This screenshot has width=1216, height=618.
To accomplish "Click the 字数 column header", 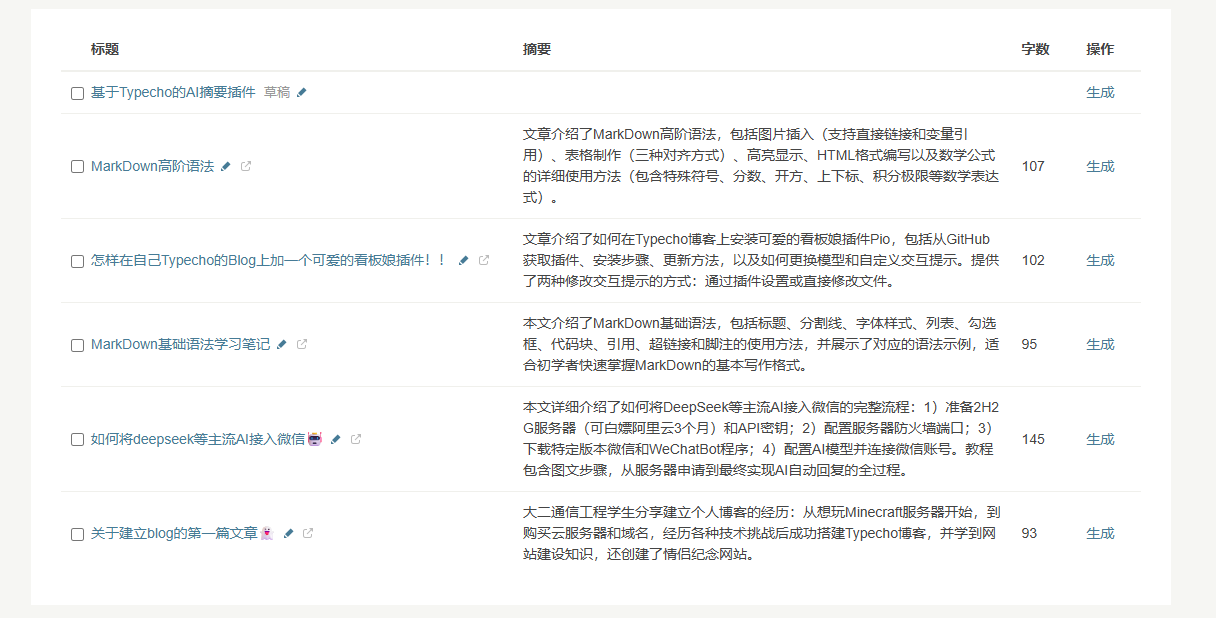I will (1035, 49).
